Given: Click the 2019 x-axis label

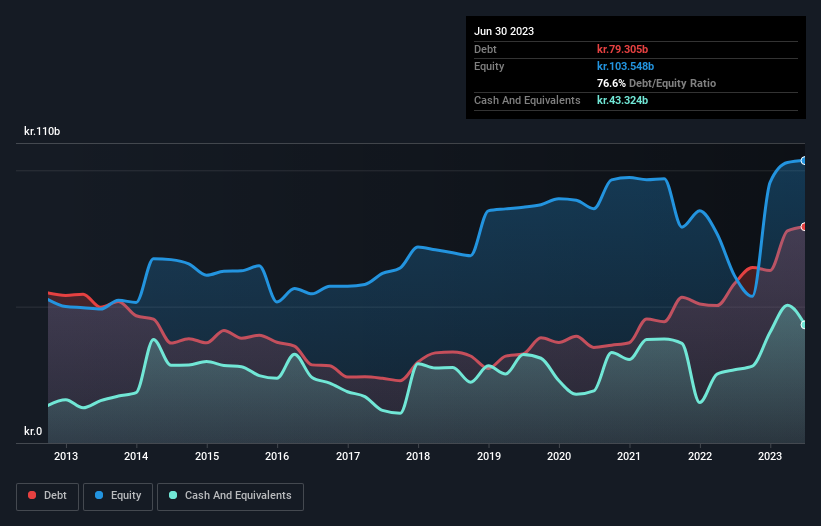Looking at the screenshot, I should [489, 456].
